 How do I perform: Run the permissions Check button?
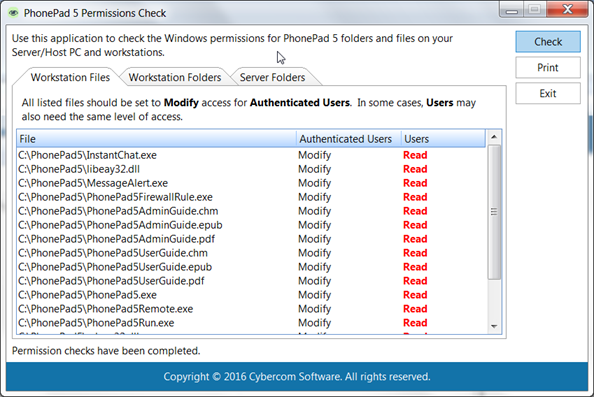[548, 42]
